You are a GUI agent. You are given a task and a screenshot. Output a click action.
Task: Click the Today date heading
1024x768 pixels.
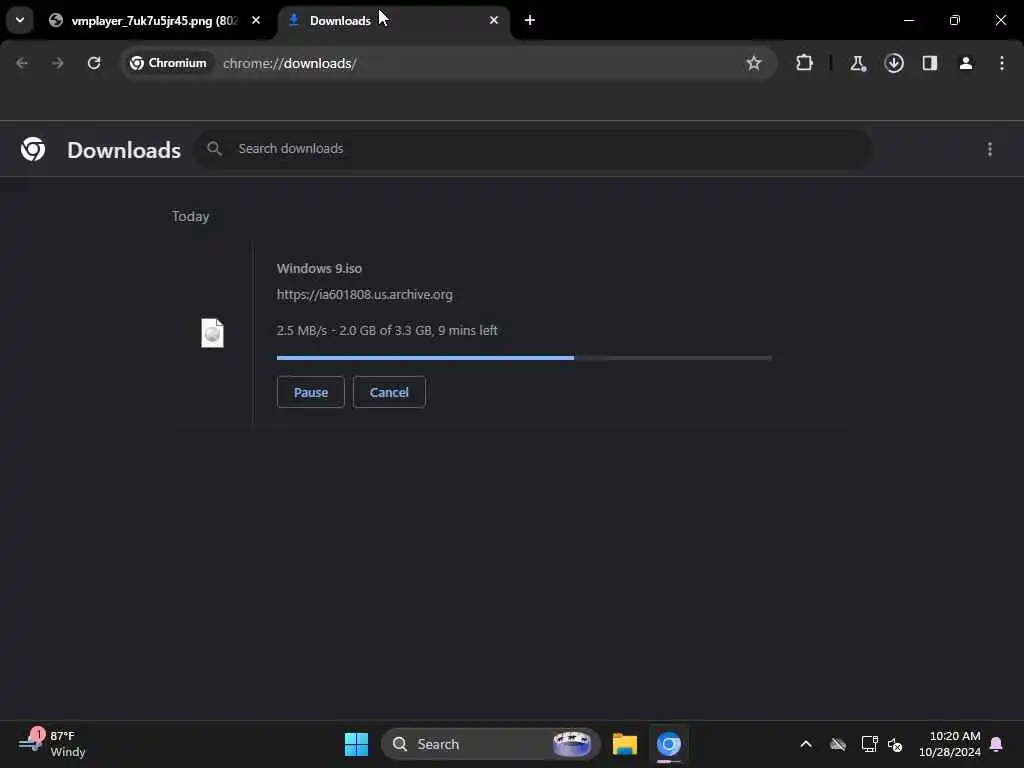[190, 216]
